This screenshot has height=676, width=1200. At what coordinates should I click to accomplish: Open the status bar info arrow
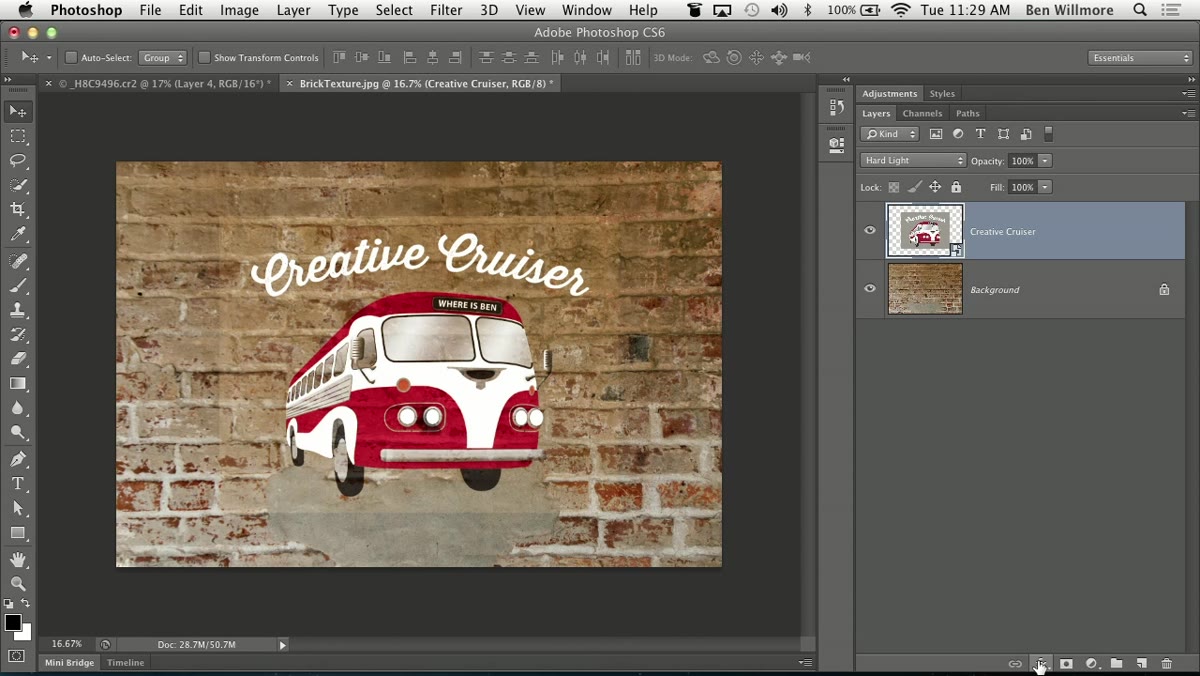tap(282, 645)
